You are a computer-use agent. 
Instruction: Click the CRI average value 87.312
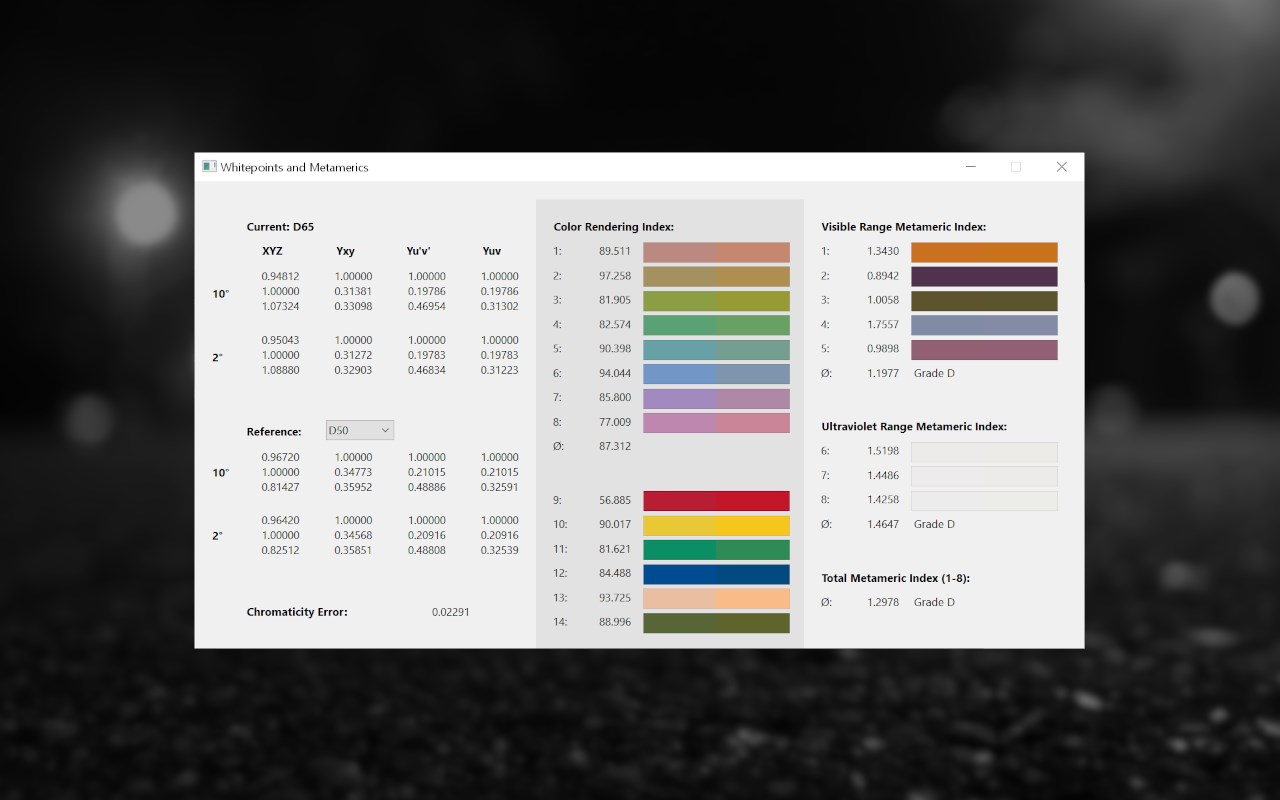(615, 446)
